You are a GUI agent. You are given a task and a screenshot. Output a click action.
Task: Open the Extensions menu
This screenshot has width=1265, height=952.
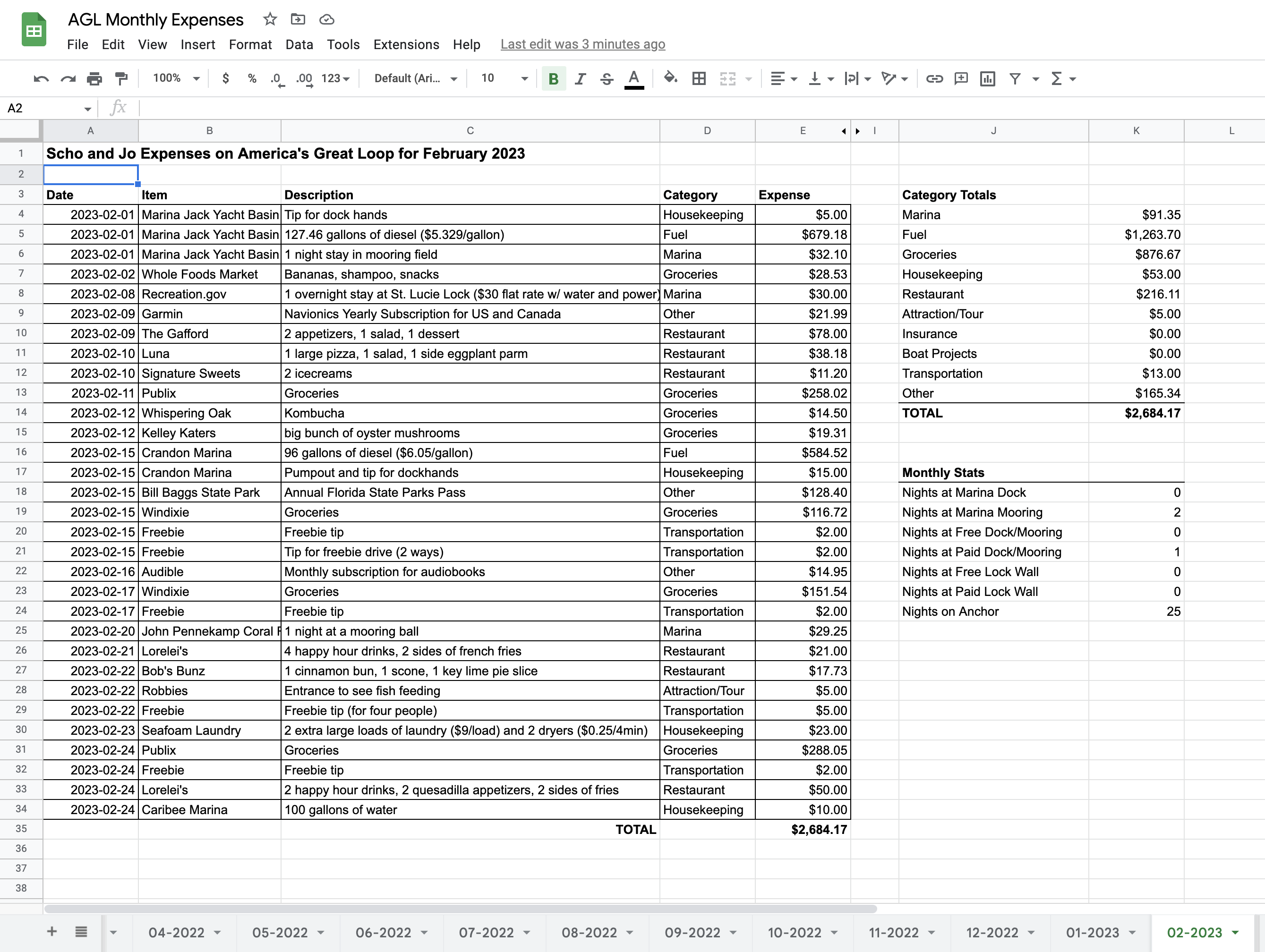tap(406, 44)
